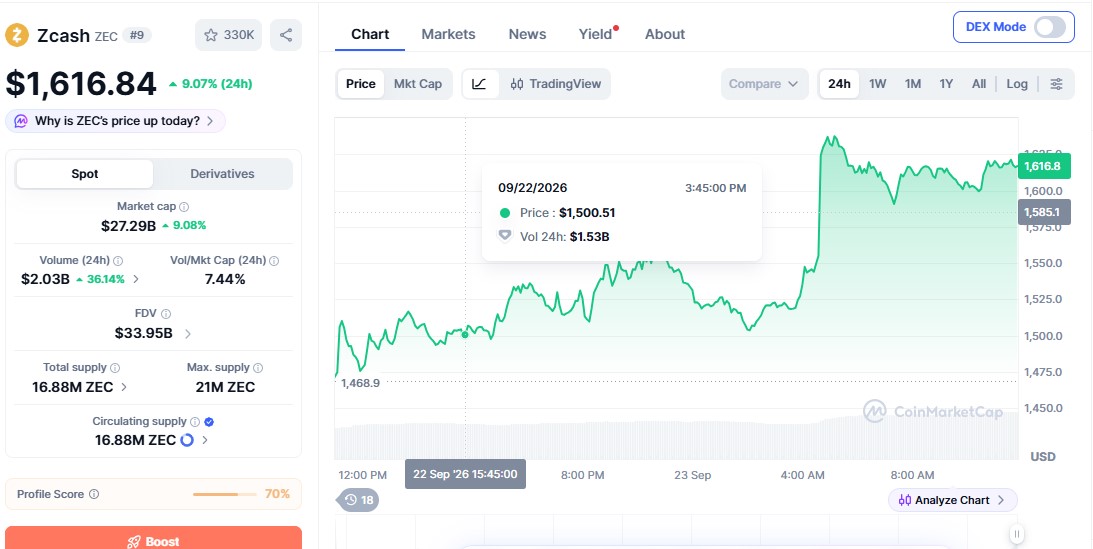Click the 23 Sep date axis label
The height and width of the screenshot is (549, 1093).
pos(692,475)
